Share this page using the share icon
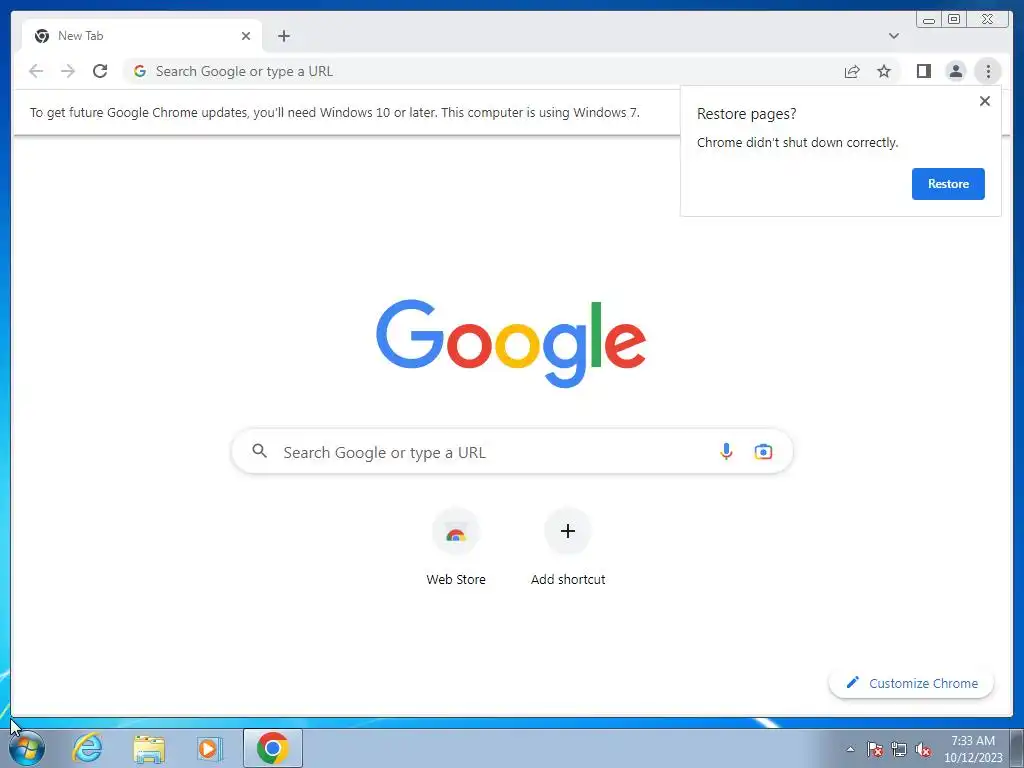This screenshot has width=1024, height=768. [x=852, y=71]
